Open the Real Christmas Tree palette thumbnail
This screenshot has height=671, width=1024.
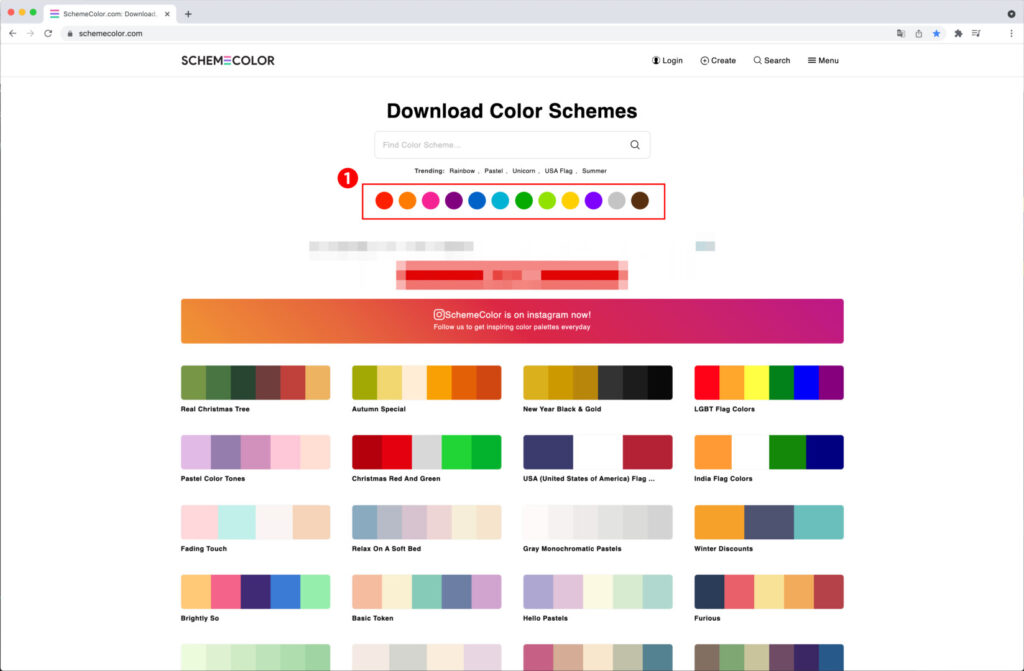click(255, 382)
